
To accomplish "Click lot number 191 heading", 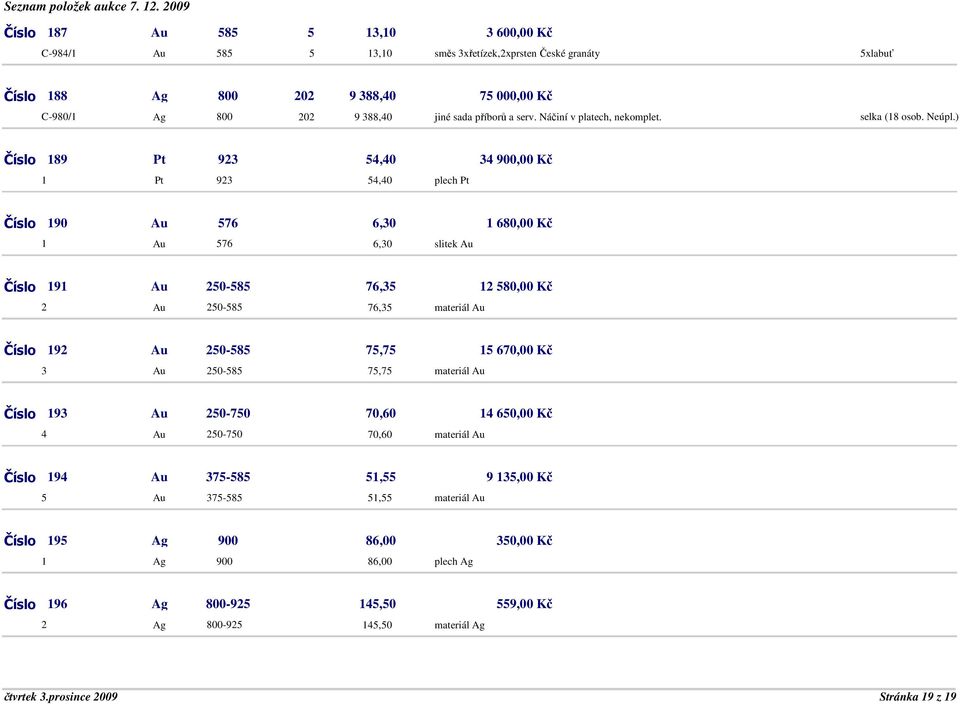I will [58, 287].
